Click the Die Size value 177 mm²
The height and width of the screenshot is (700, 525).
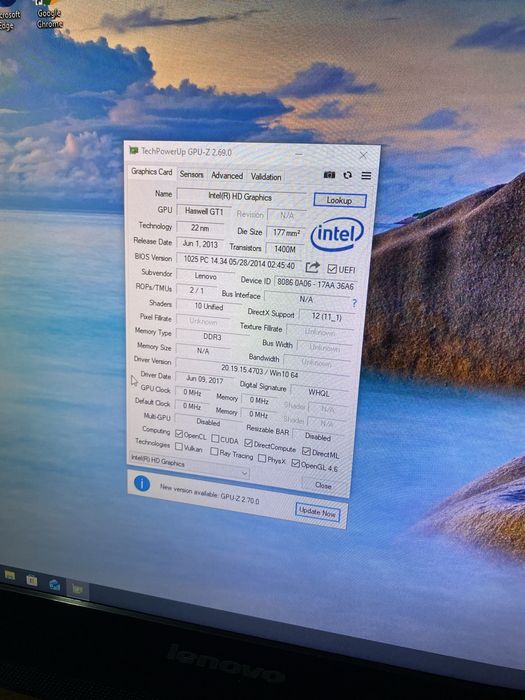pyautogui.click(x=286, y=233)
